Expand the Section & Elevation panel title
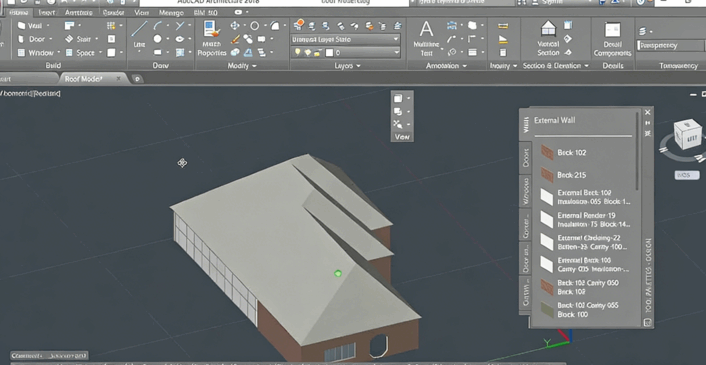 pos(555,66)
